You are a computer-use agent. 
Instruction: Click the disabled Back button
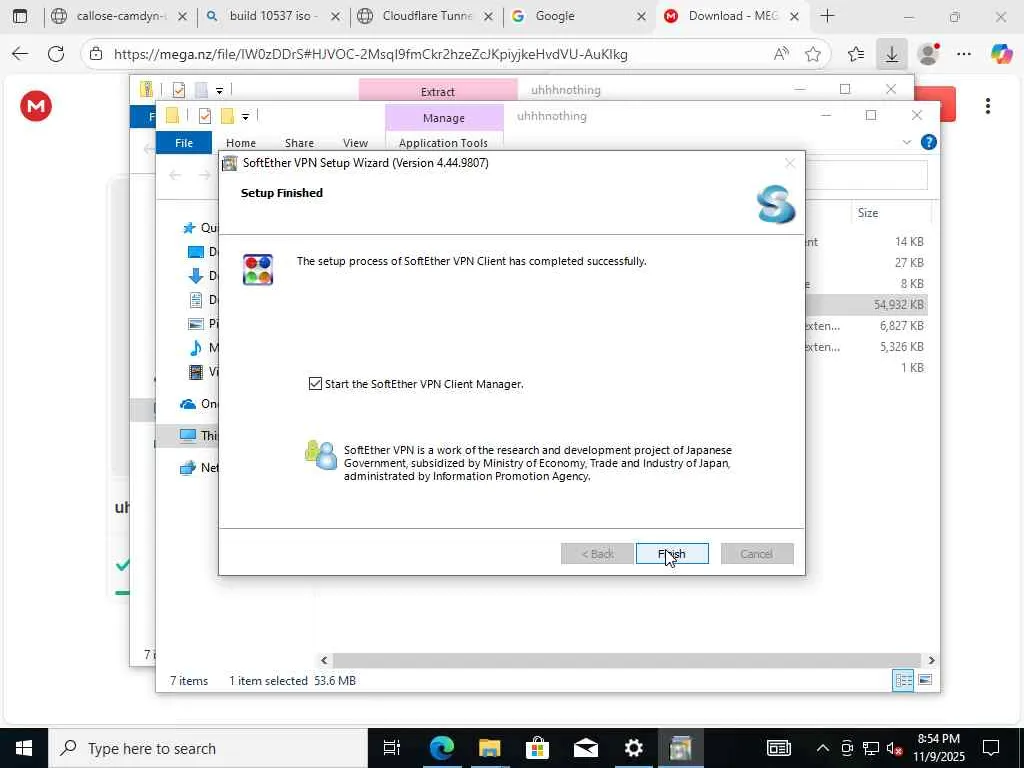tap(597, 554)
